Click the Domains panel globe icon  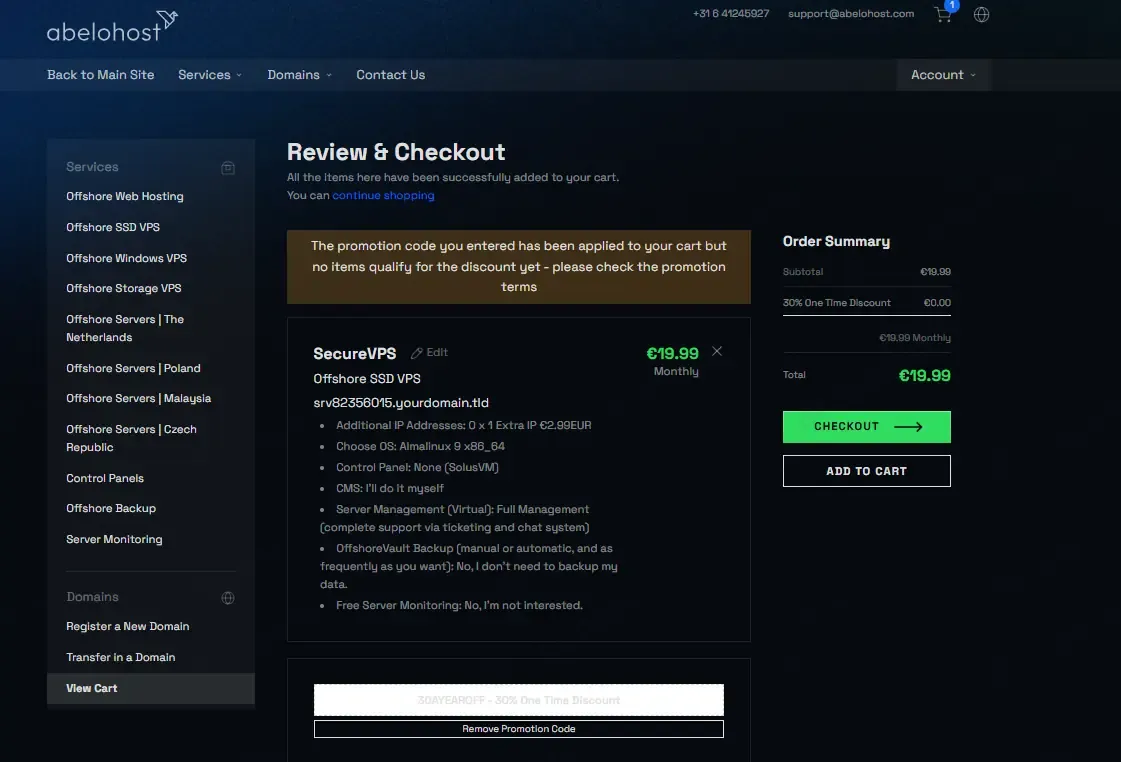pos(228,598)
